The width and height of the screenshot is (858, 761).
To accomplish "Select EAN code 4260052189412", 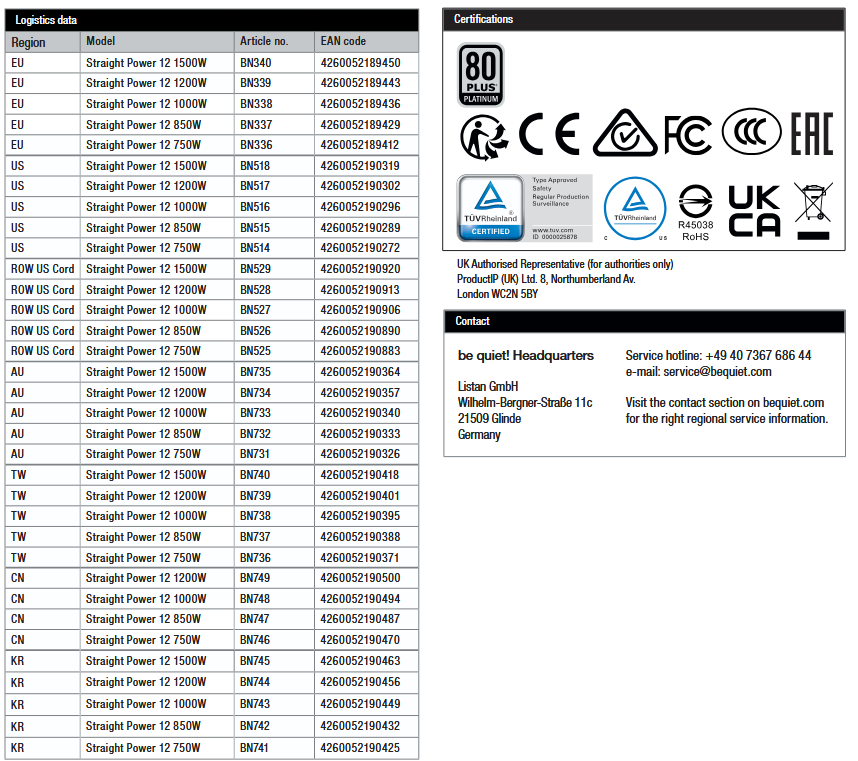I will point(360,145).
